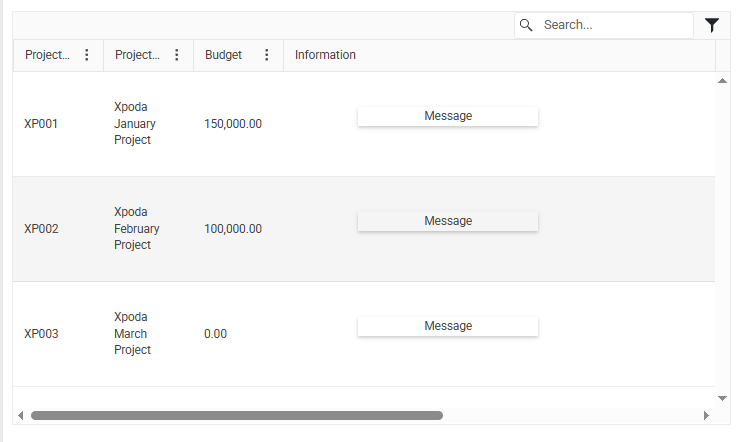Viewport: 743px width, 442px height.
Task: Click the horizontal scrollbar thumb
Action: pos(237,415)
